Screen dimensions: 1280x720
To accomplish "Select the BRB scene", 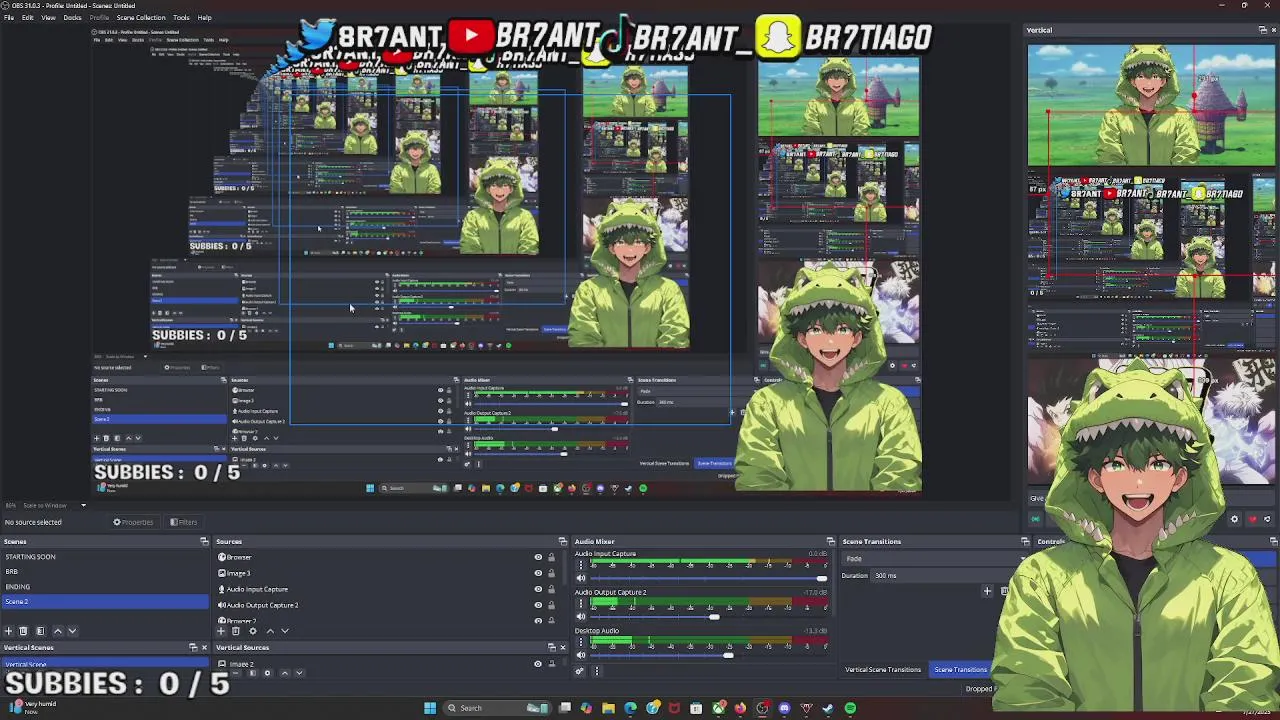I will click(105, 572).
